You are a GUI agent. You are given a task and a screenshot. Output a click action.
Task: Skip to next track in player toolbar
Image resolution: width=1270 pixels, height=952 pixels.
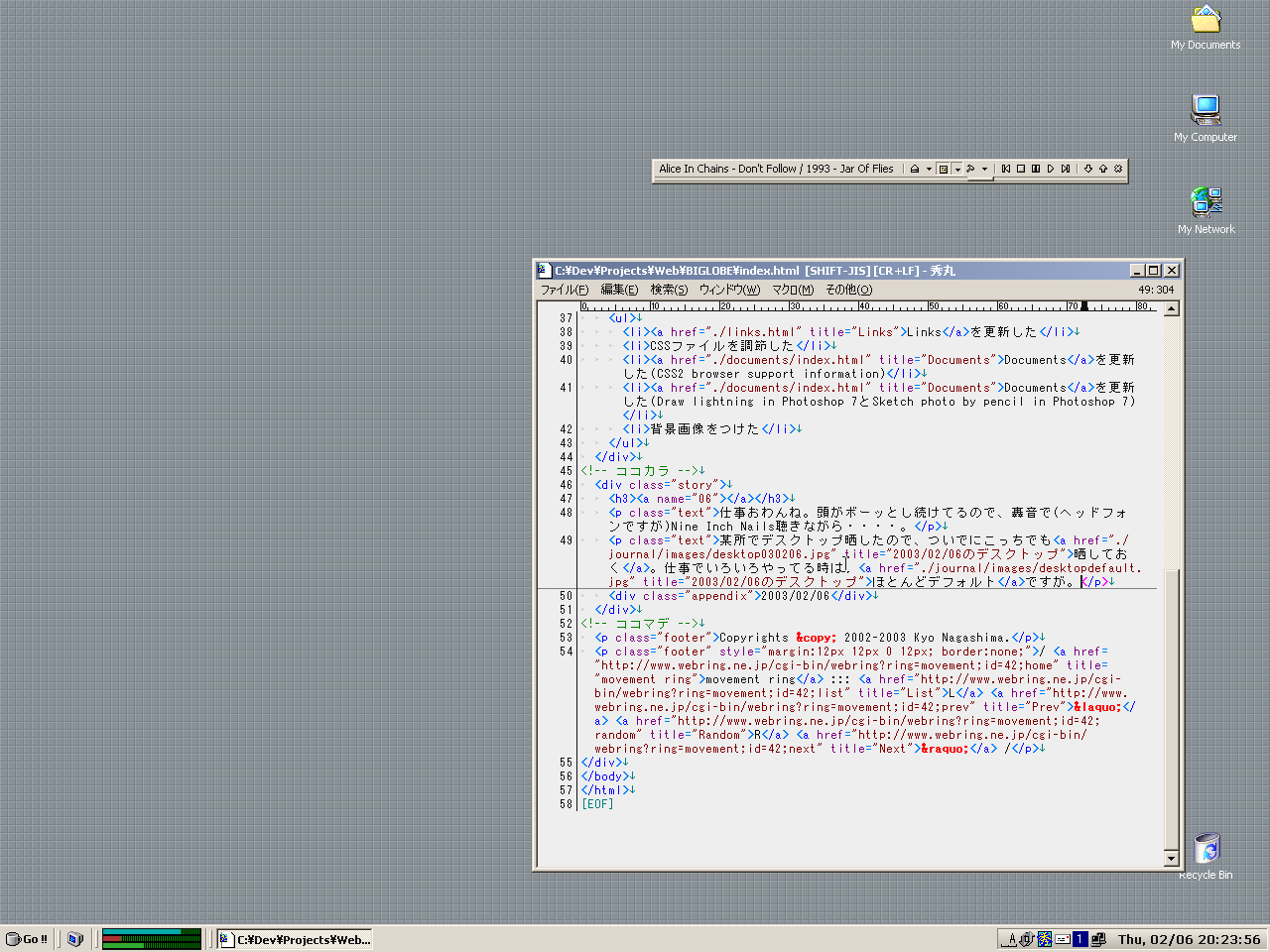point(1066,169)
